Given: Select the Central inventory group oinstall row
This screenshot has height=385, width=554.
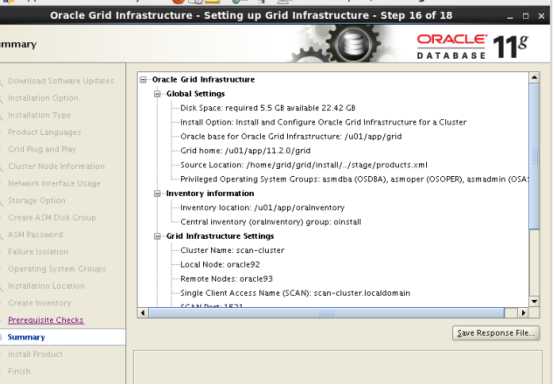Looking at the screenshot, I should click(271, 222).
